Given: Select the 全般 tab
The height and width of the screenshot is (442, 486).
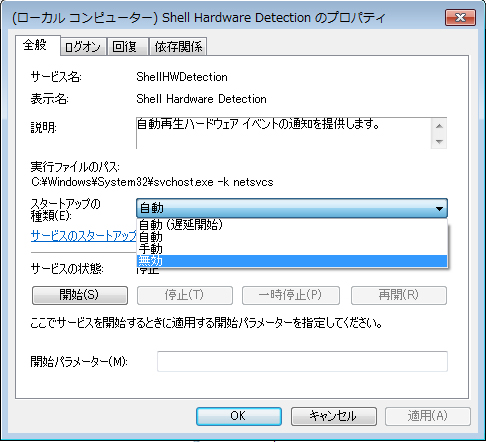Looking at the screenshot, I should point(38,45).
